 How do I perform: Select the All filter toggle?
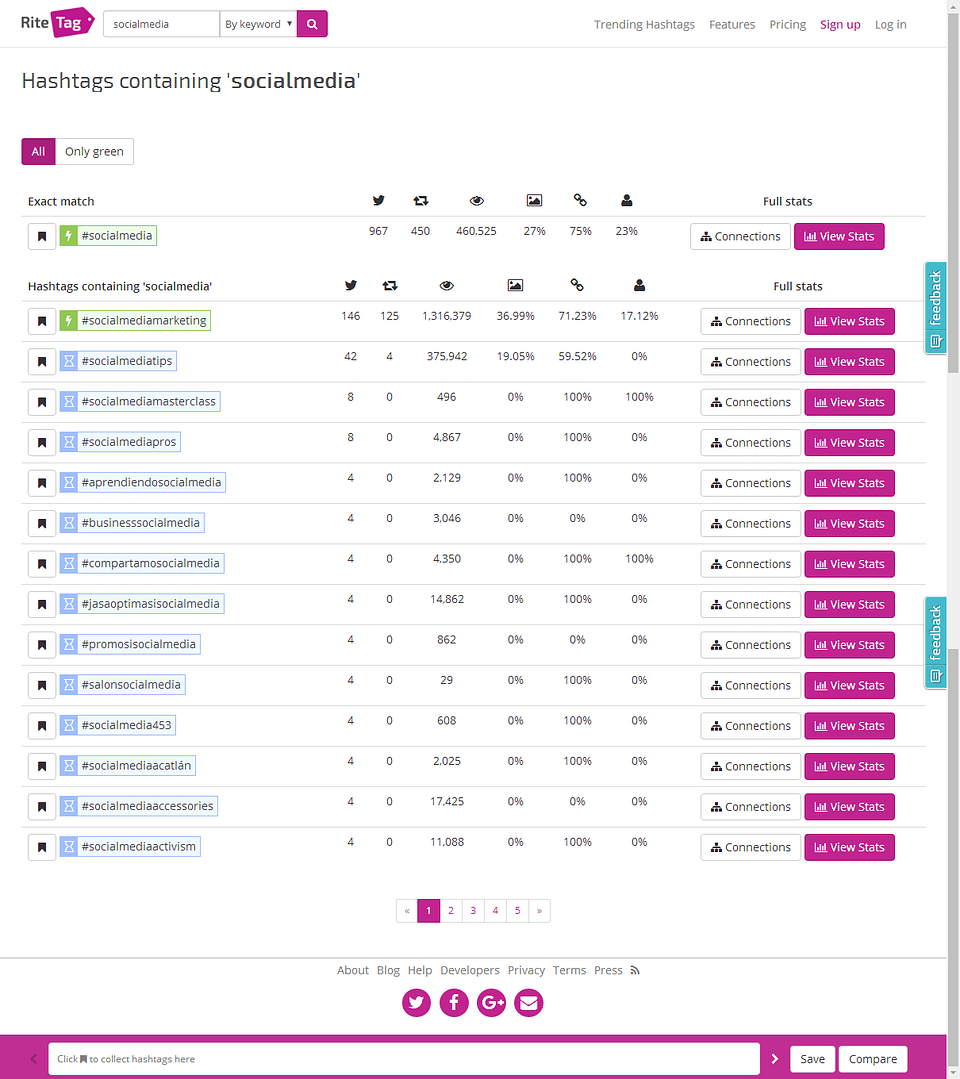38,152
